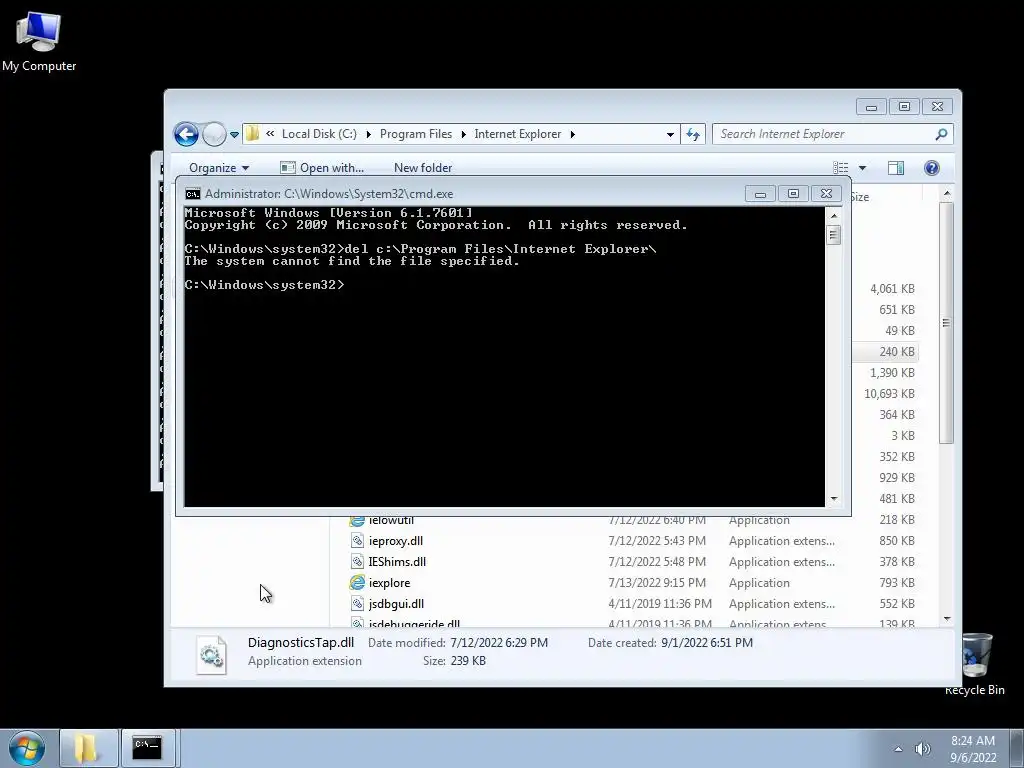This screenshot has width=1024, height=768.
Task: Show hidden tray icons arrow
Action: (899, 749)
